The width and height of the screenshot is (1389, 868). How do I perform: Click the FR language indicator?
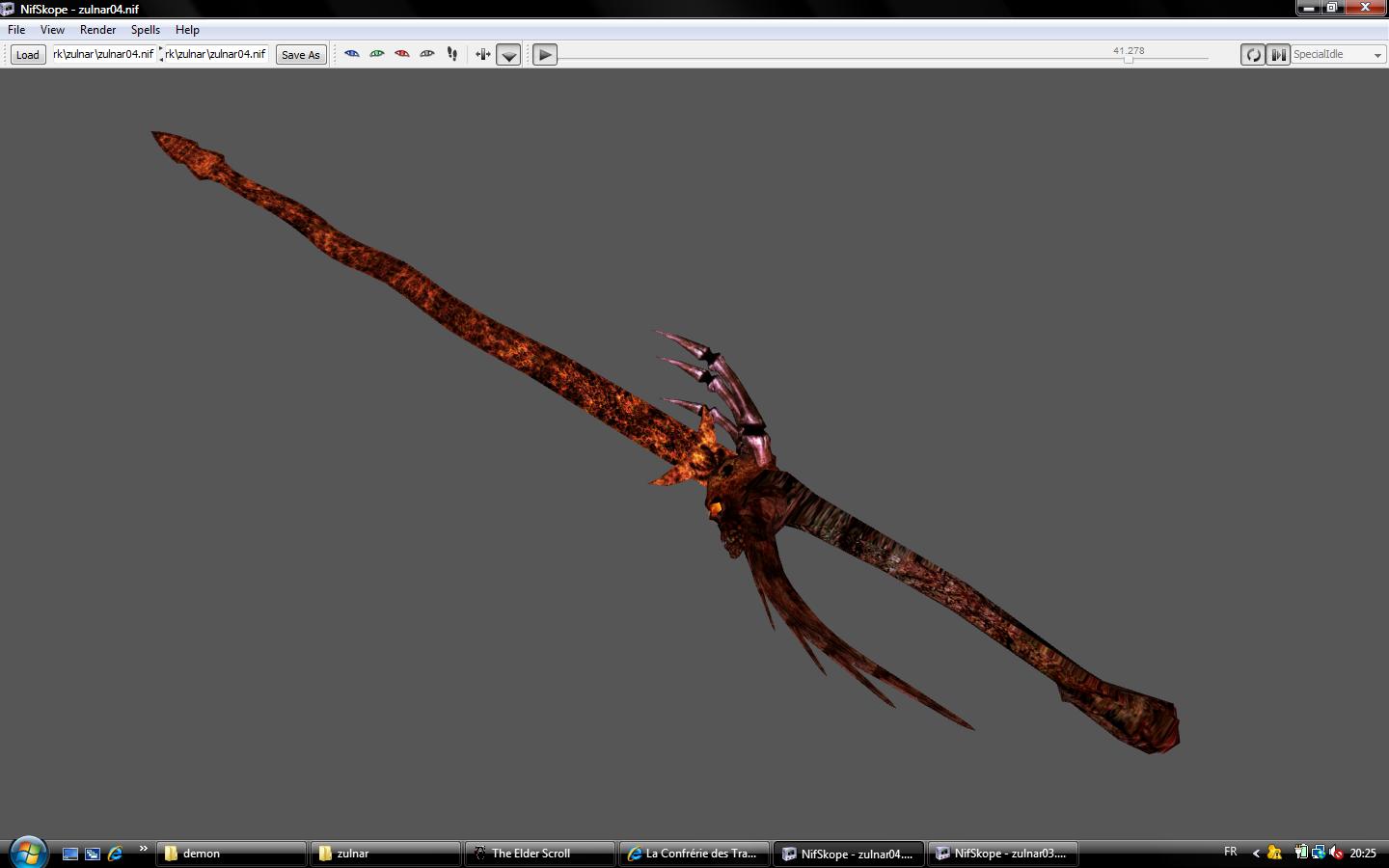tap(1231, 852)
